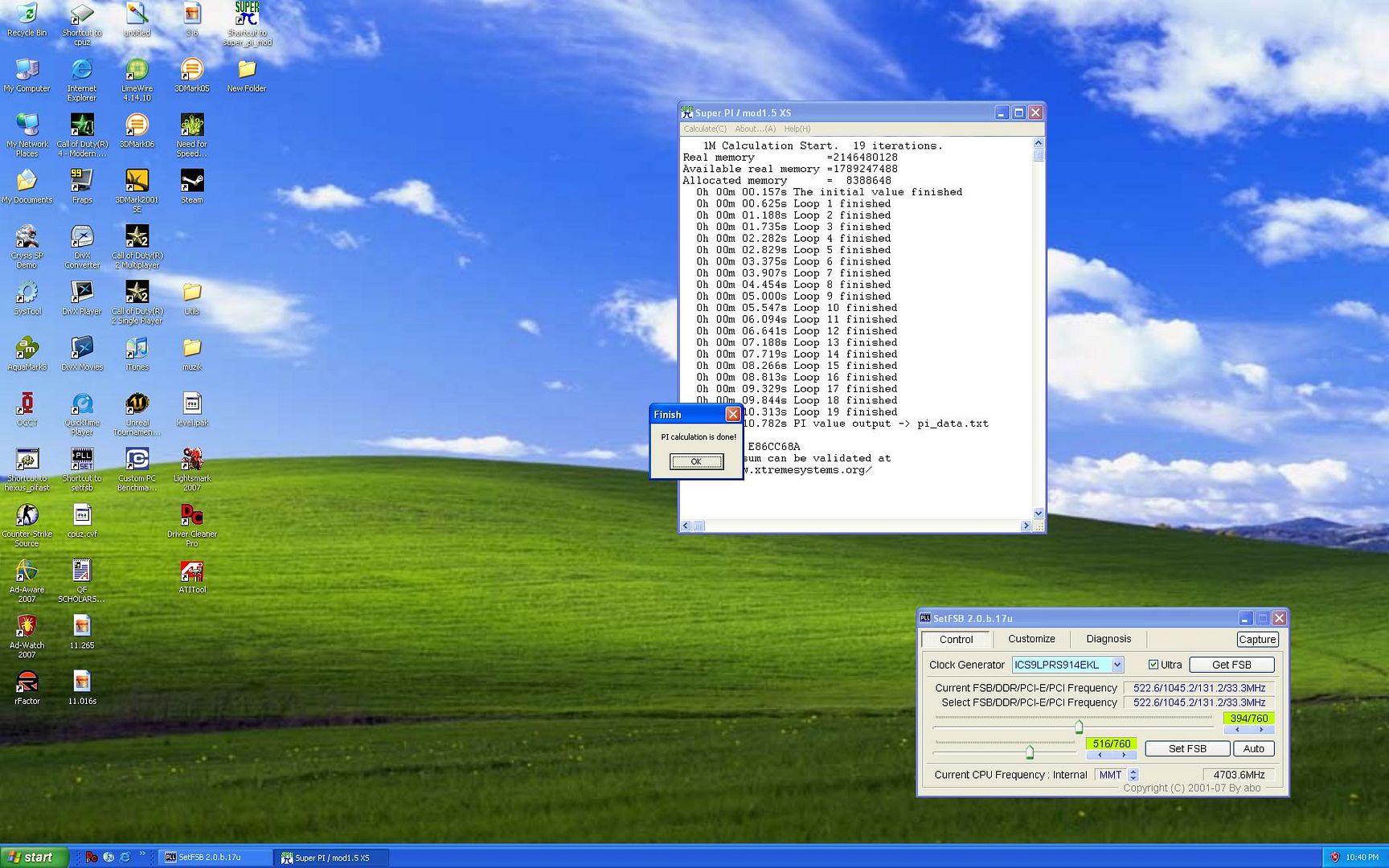Click the Get FSB button
Image resolution: width=1389 pixels, height=868 pixels.
click(1231, 665)
